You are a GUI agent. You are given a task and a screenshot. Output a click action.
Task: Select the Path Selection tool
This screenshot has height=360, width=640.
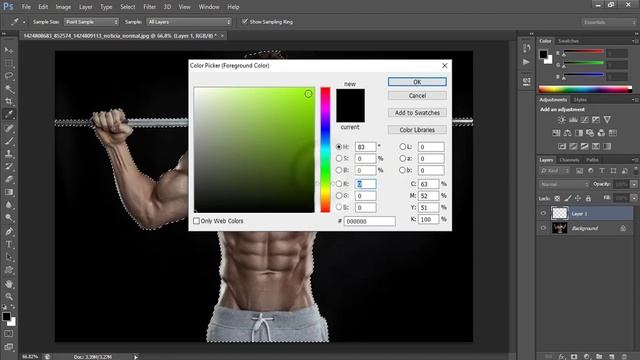9,257
